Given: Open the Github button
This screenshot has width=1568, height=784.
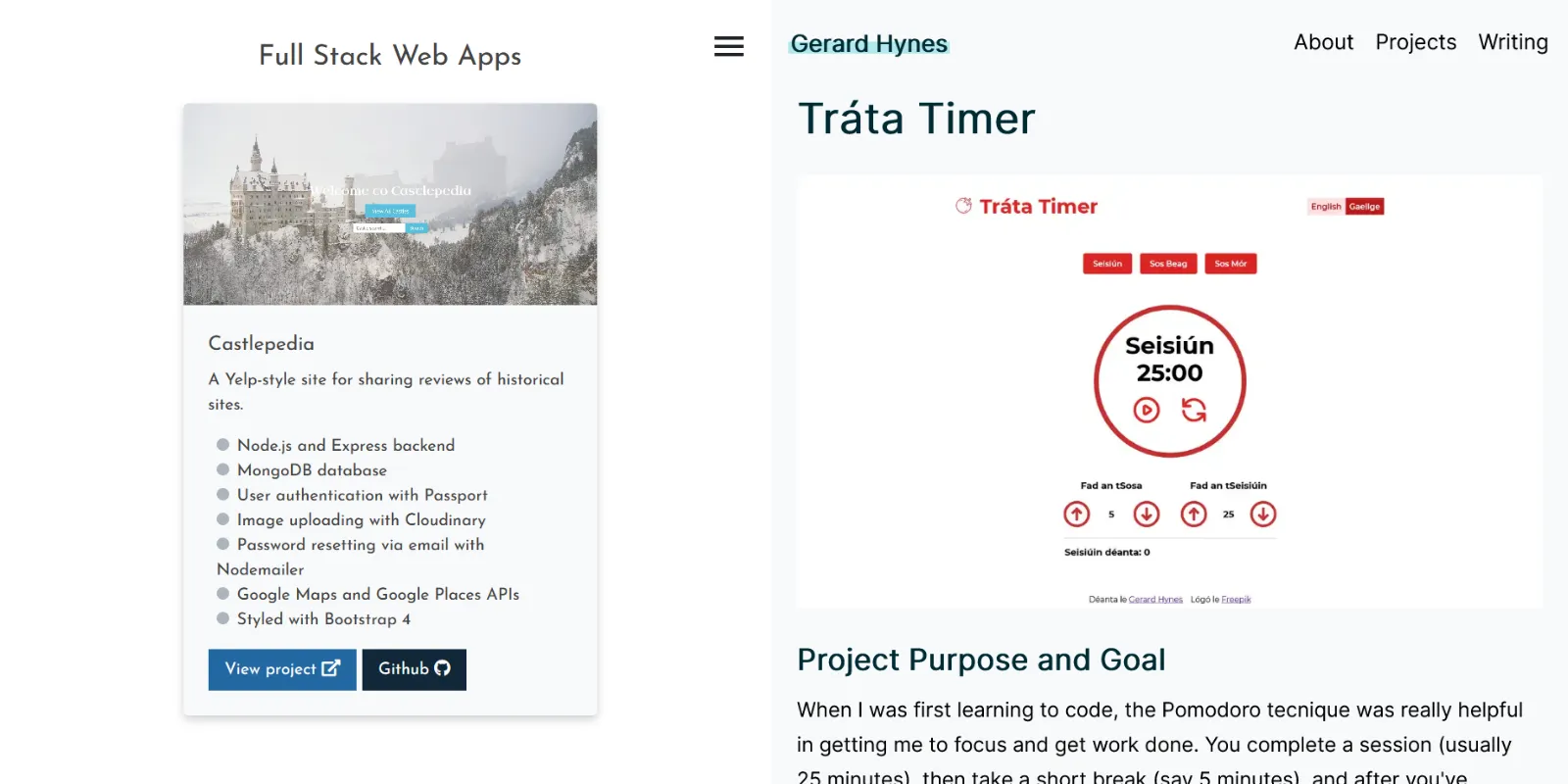Looking at the screenshot, I should click(415, 669).
